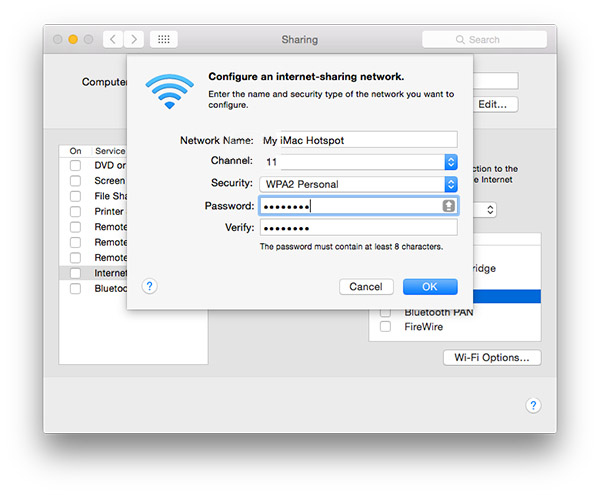Open the Channel dropdown

point(450,161)
